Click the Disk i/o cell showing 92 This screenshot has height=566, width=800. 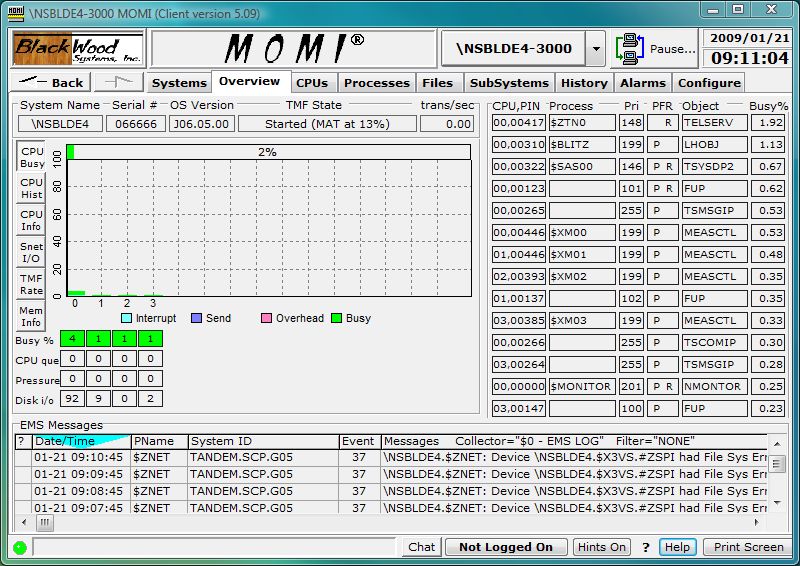(x=72, y=399)
